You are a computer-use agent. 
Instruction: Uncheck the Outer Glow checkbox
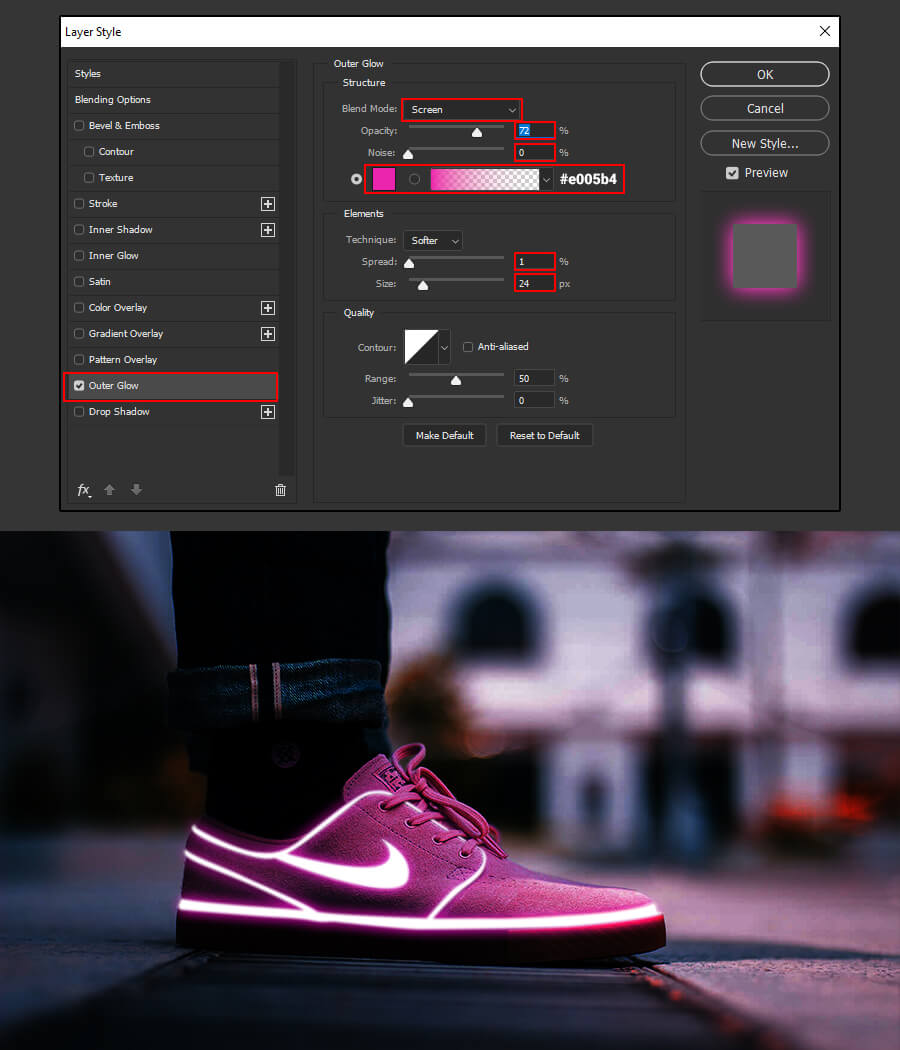click(79, 386)
